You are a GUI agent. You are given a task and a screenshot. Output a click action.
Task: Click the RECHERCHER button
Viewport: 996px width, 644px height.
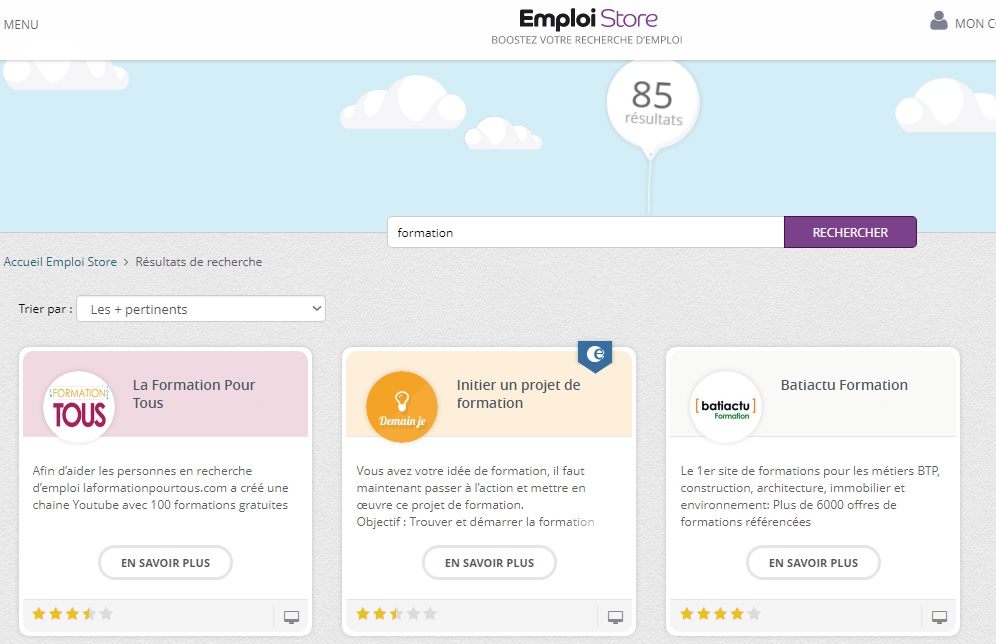tap(850, 232)
